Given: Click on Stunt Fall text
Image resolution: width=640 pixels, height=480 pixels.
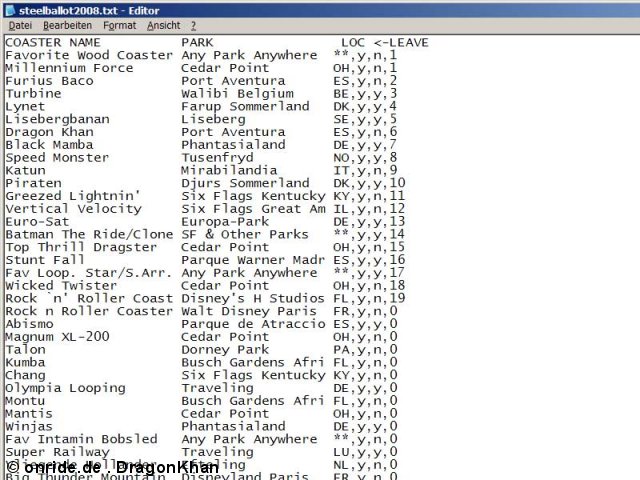Looking at the screenshot, I should [45, 260].
